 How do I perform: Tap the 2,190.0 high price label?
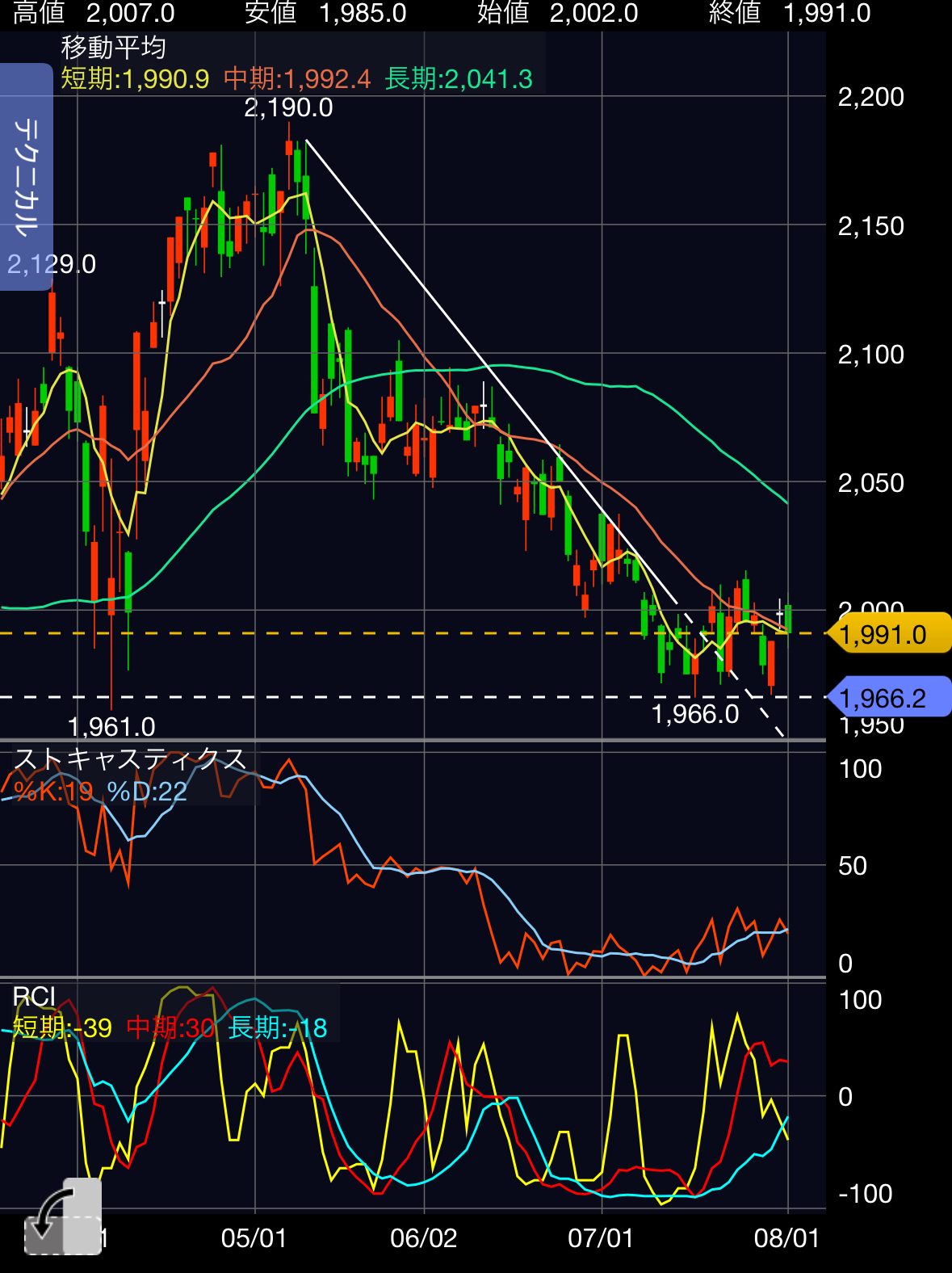click(x=288, y=107)
